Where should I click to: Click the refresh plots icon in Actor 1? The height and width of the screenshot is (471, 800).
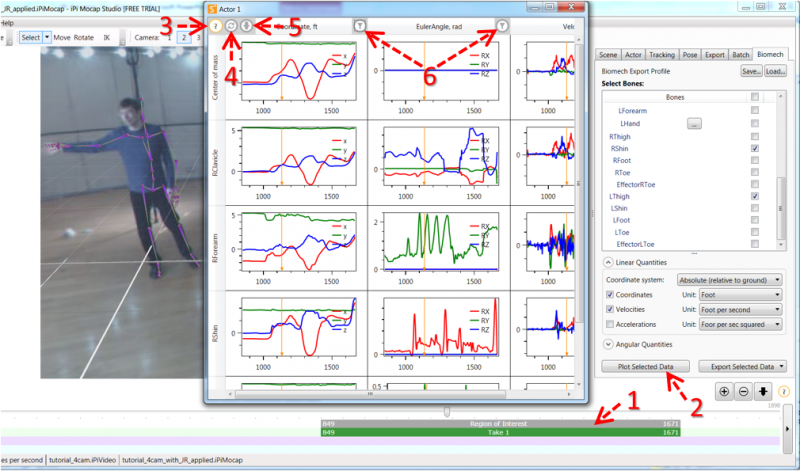tap(231, 26)
